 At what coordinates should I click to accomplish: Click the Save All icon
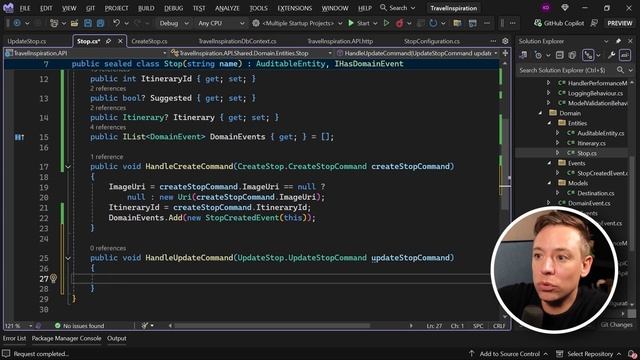(100, 23)
